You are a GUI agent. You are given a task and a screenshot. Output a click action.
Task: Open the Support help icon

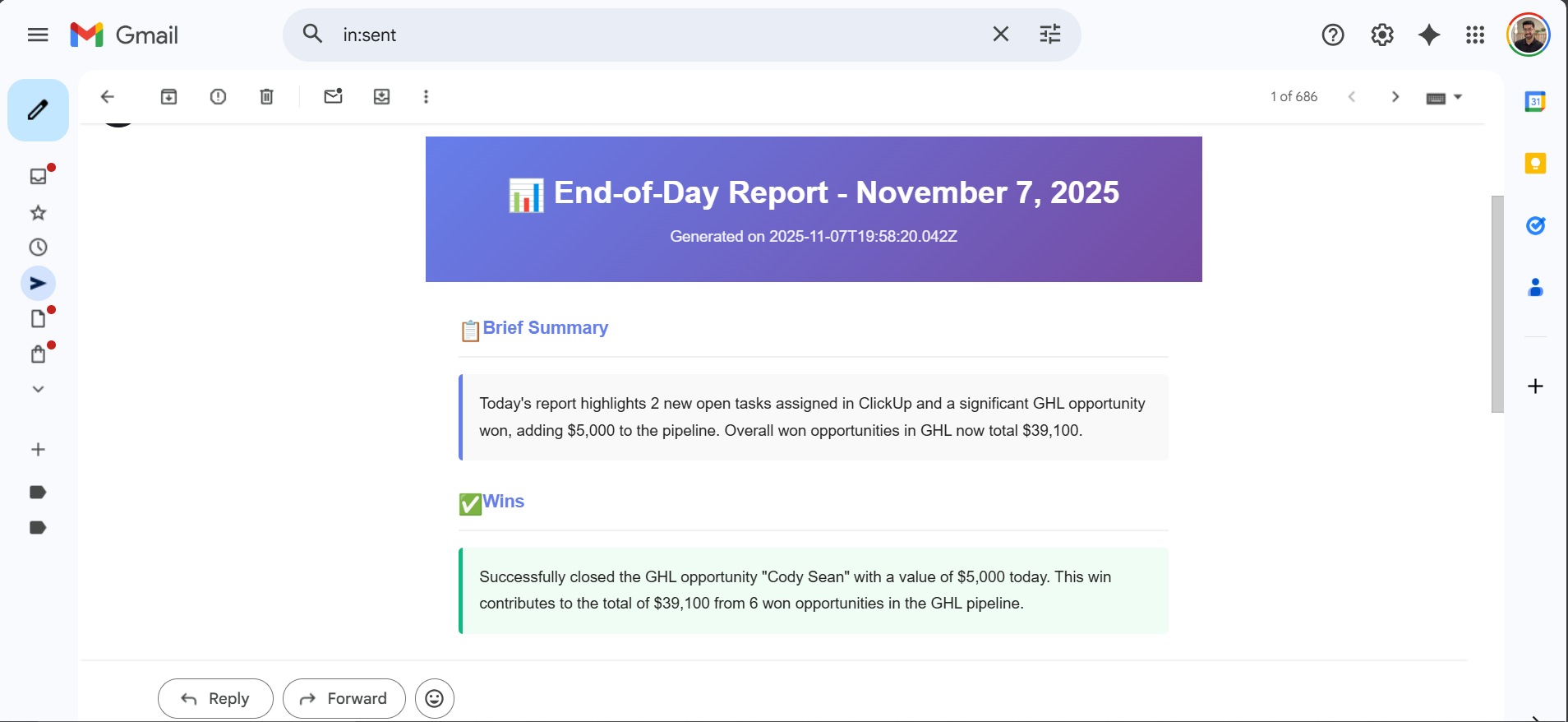click(1333, 35)
